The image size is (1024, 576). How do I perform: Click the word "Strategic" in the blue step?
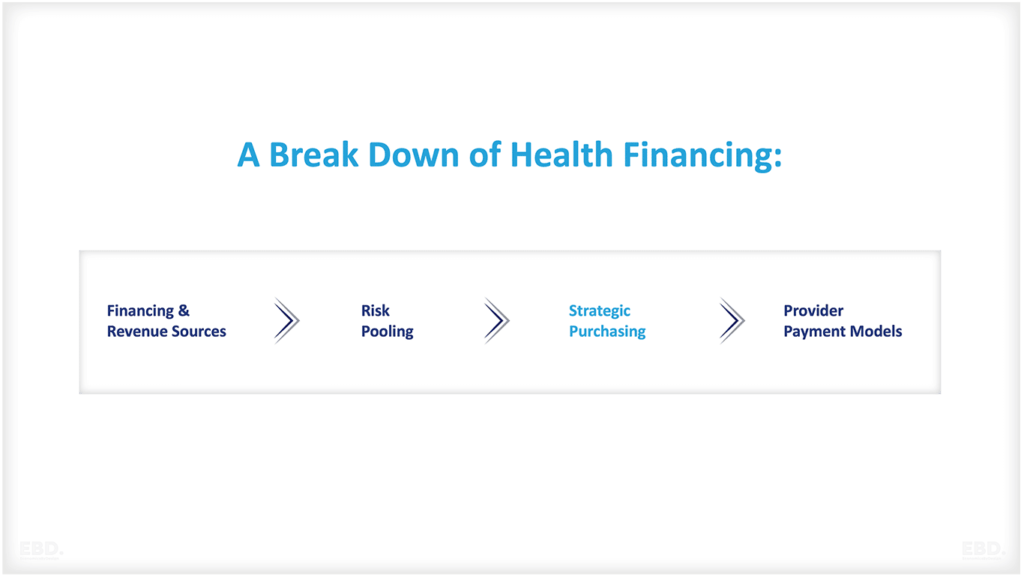[599, 311]
